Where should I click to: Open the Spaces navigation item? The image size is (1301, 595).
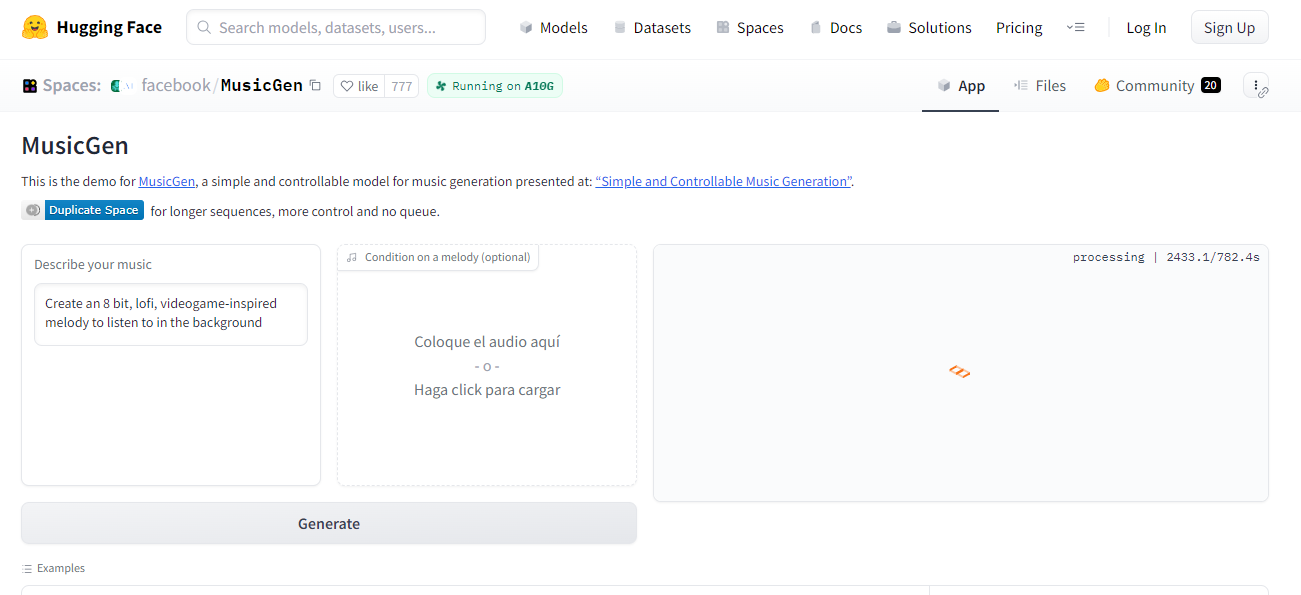click(750, 28)
